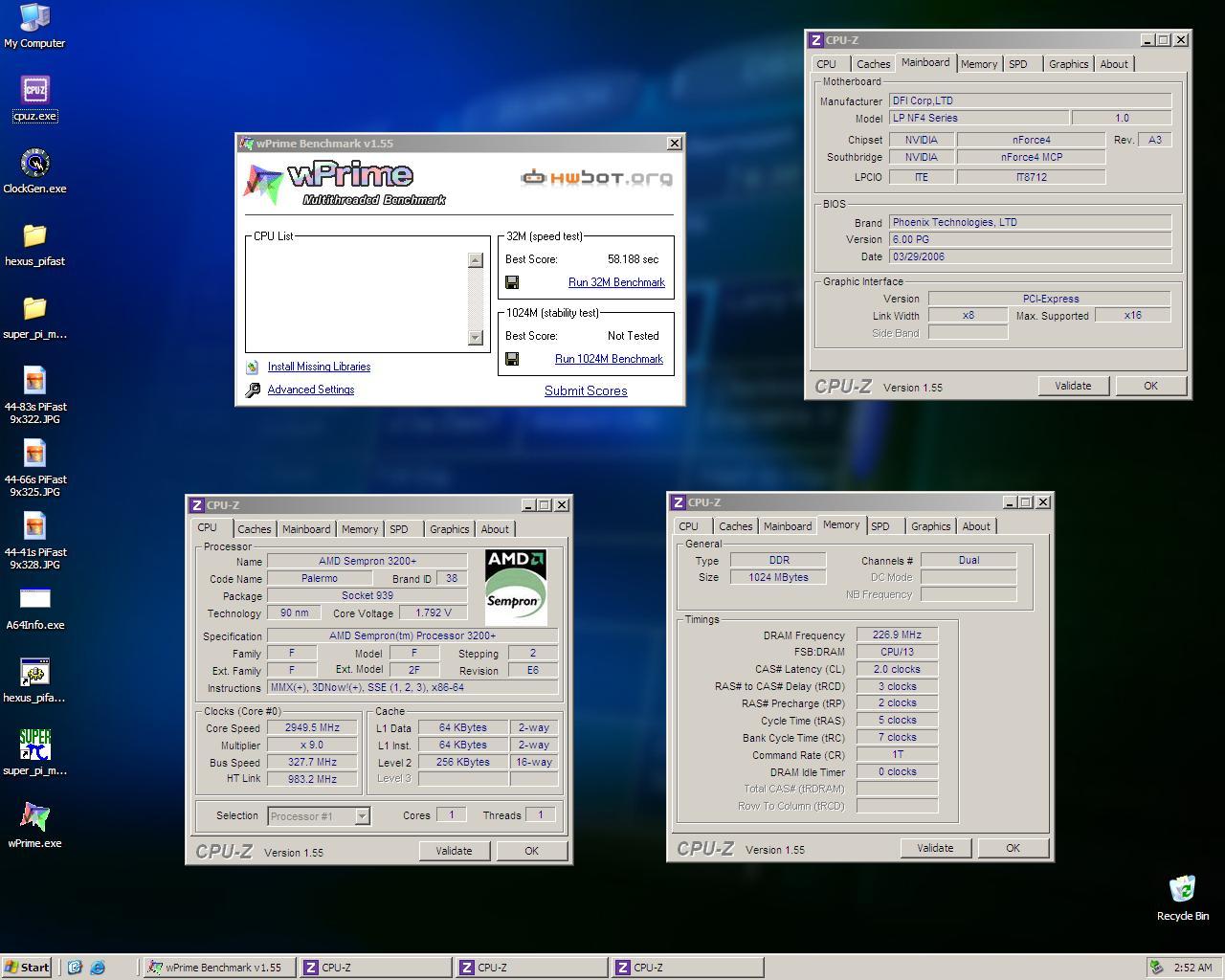
Task: Click the Start button
Action: click(x=27, y=968)
